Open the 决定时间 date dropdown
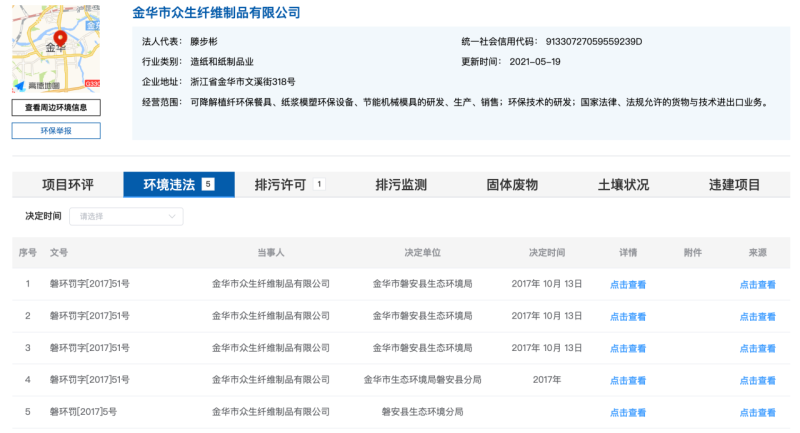Image resolution: width=800 pixels, height=433 pixels. (x=131, y=216)
